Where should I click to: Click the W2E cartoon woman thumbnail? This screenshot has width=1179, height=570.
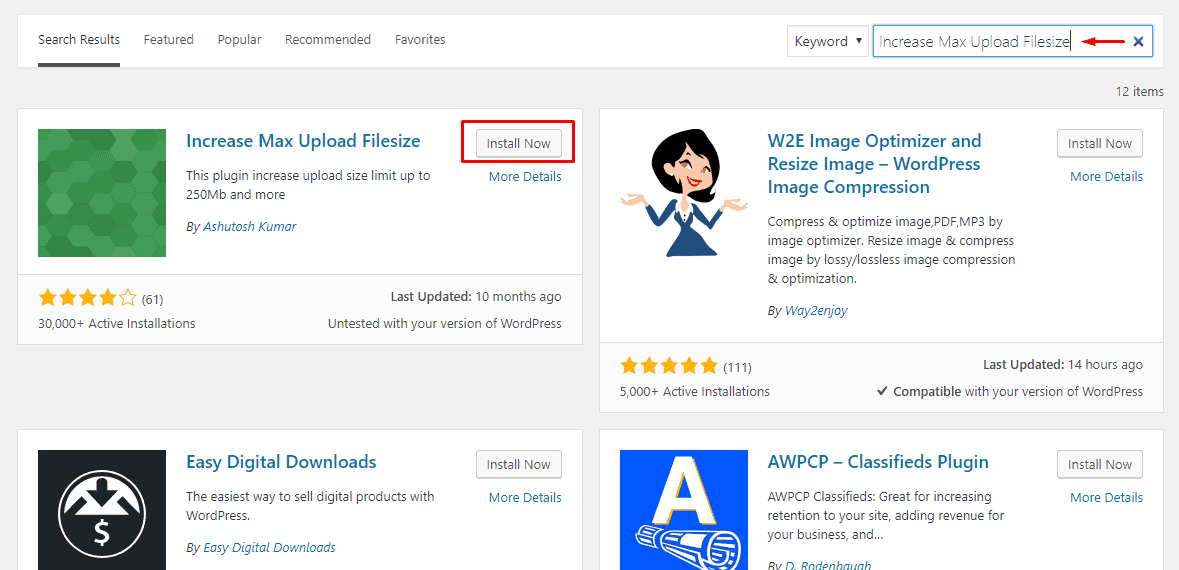tap(684, 193)
